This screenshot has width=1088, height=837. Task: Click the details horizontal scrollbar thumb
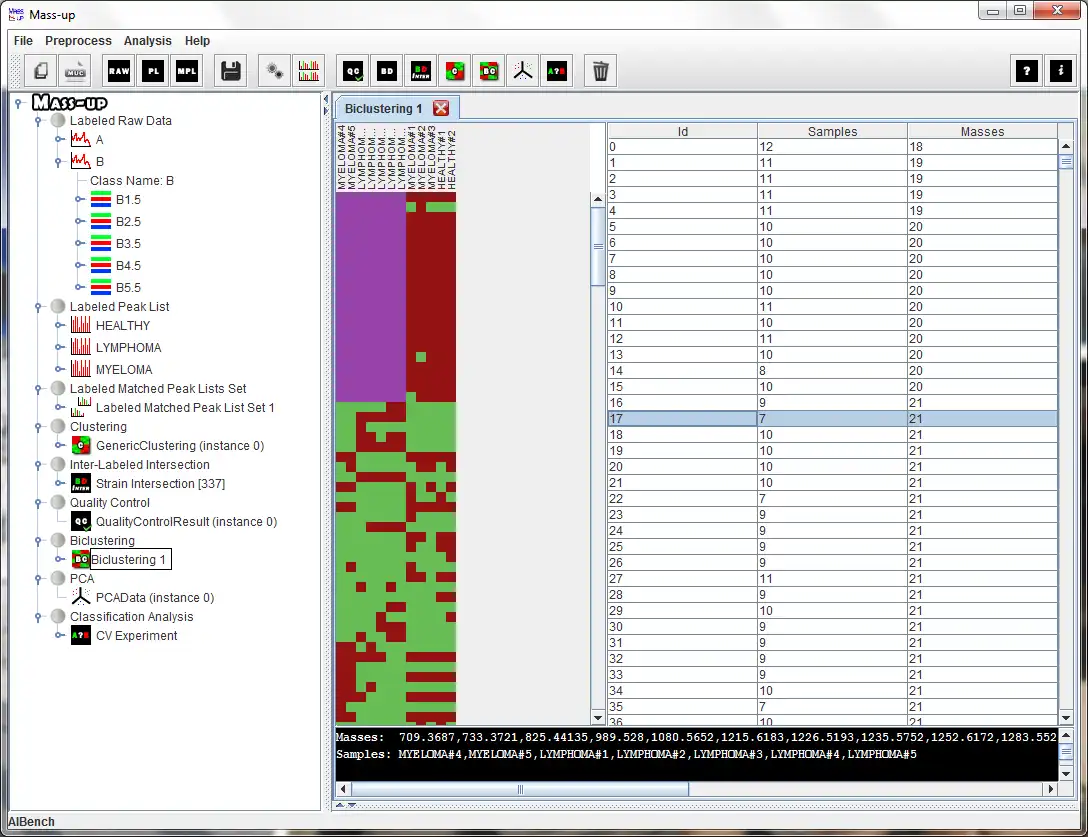[x=520, y=789]
